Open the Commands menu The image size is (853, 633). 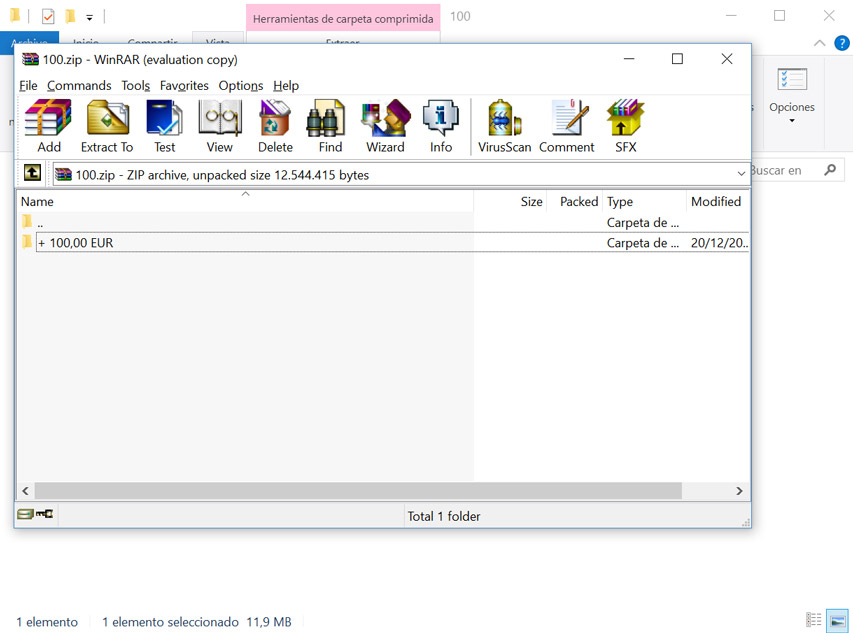pyautogui.click(x=79, y=86)
